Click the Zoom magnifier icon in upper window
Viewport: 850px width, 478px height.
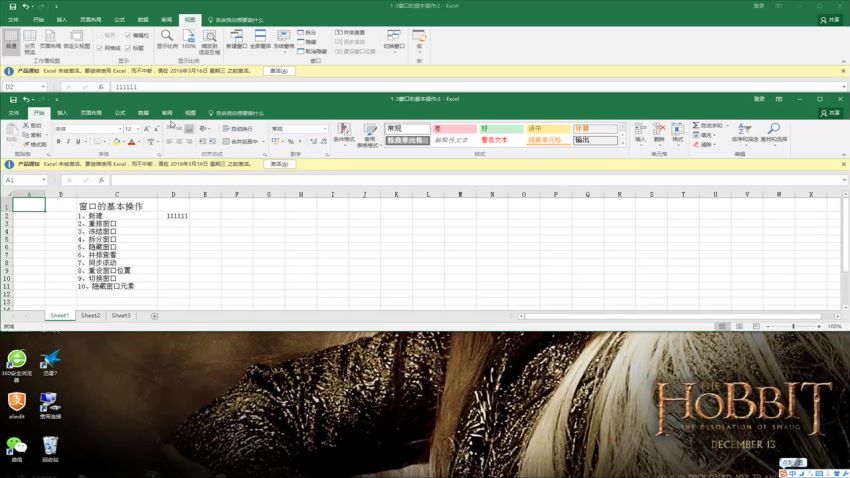click(x=167, y=39)
